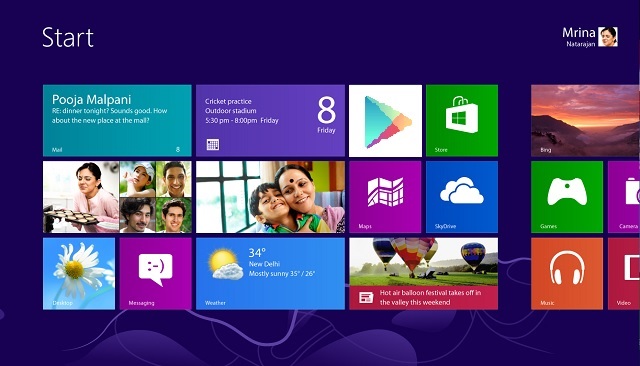Open the Store tile

point(462,120)
